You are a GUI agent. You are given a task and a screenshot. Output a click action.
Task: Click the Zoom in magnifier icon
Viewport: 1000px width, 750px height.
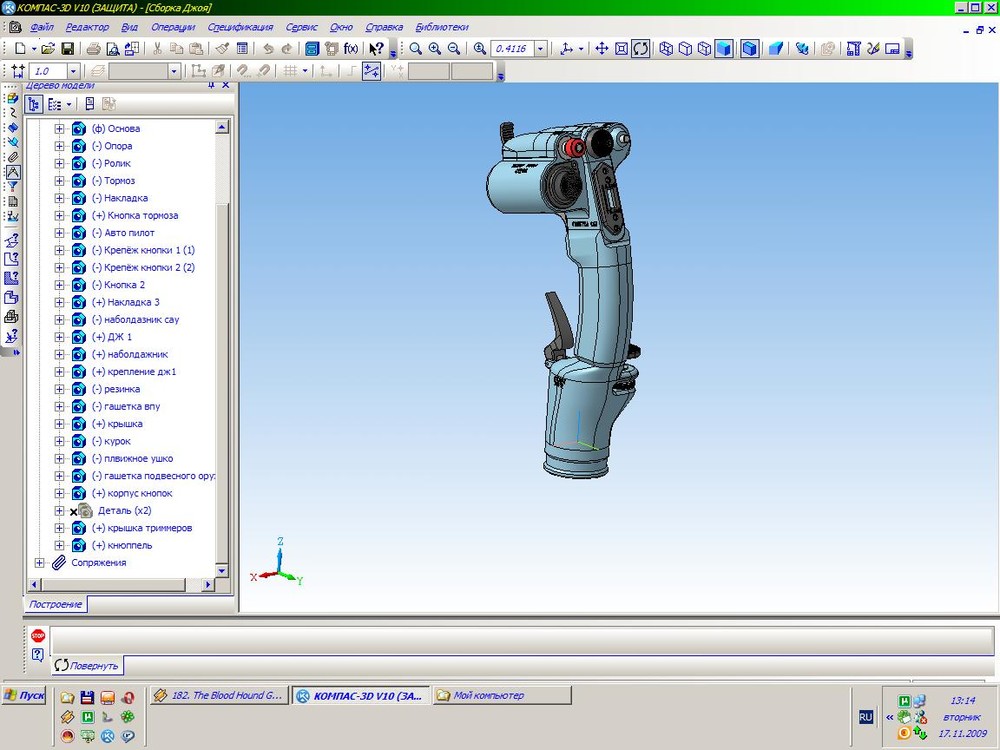click(435, 48)
